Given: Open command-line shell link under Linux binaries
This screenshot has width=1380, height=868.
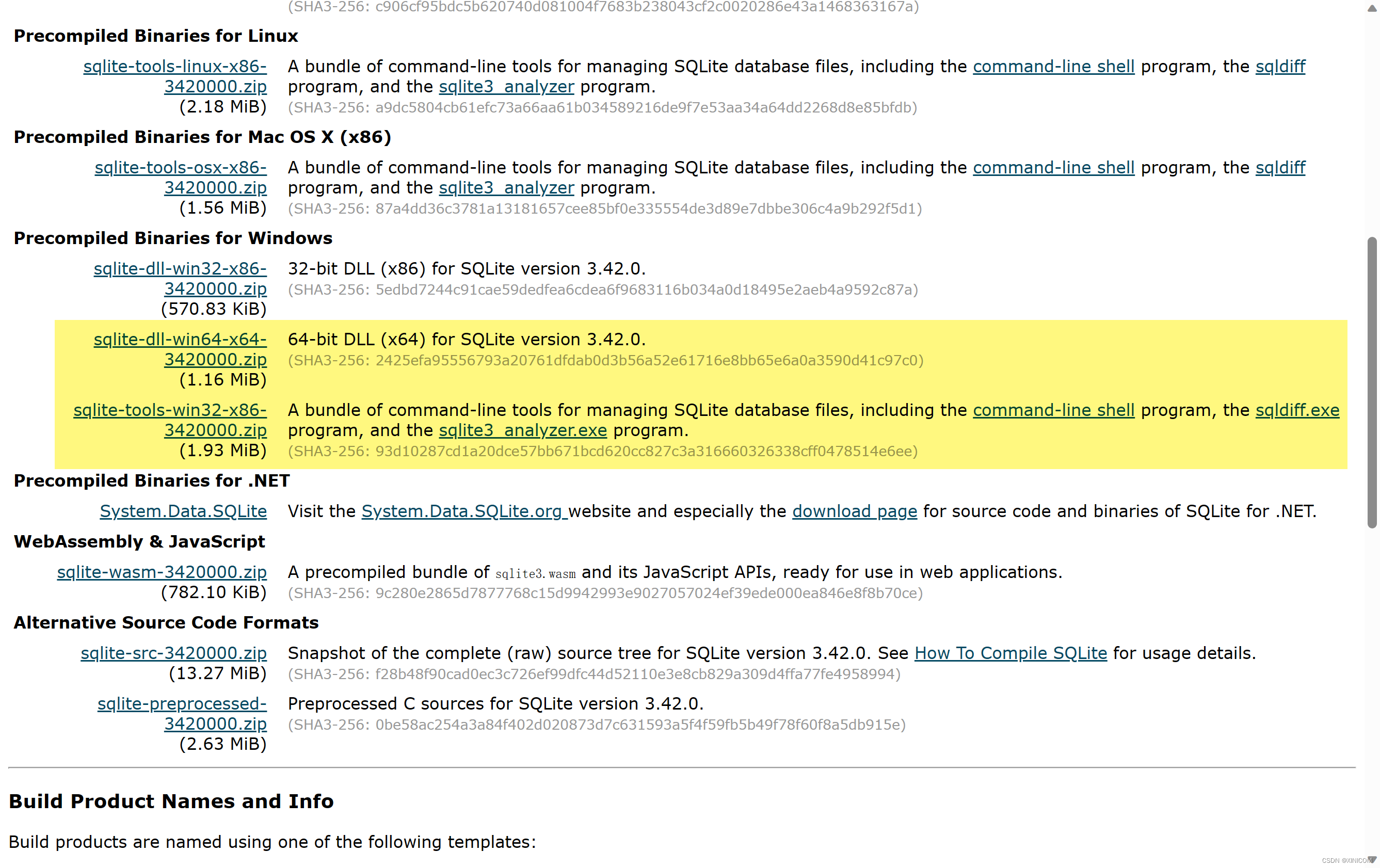Looking at the screenshot, I should pos(1053,67).
